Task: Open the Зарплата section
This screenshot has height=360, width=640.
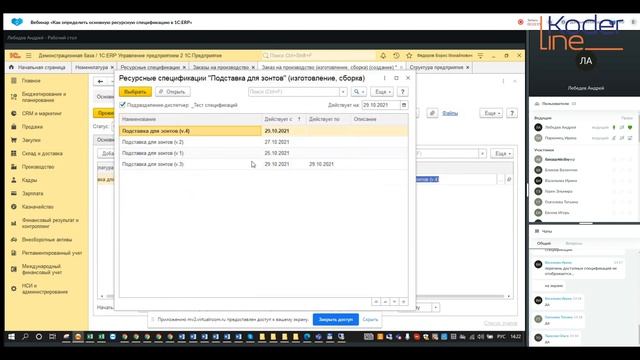Action: (x=32, y=193)
